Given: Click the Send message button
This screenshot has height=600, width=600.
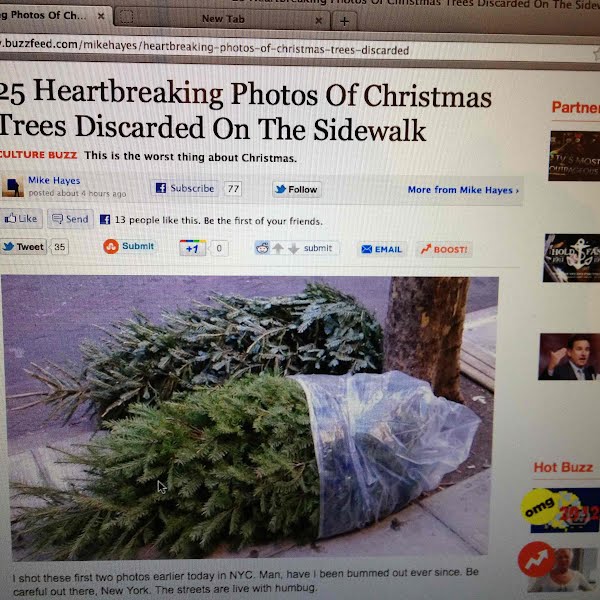Looking at the screenshot, I should 70,219.
